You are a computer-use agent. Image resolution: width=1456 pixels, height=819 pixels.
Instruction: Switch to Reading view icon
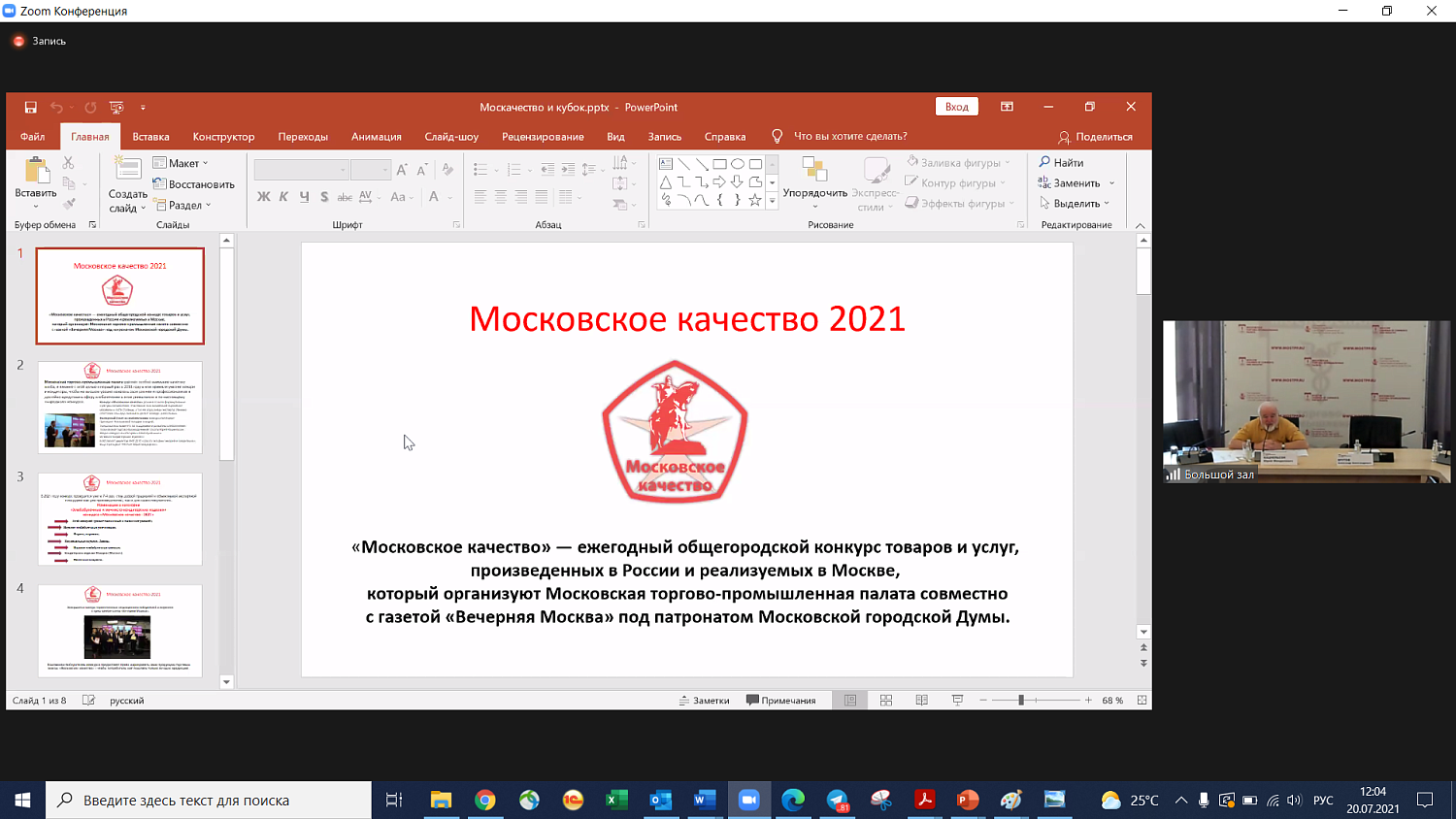click(x=922, y=701)
